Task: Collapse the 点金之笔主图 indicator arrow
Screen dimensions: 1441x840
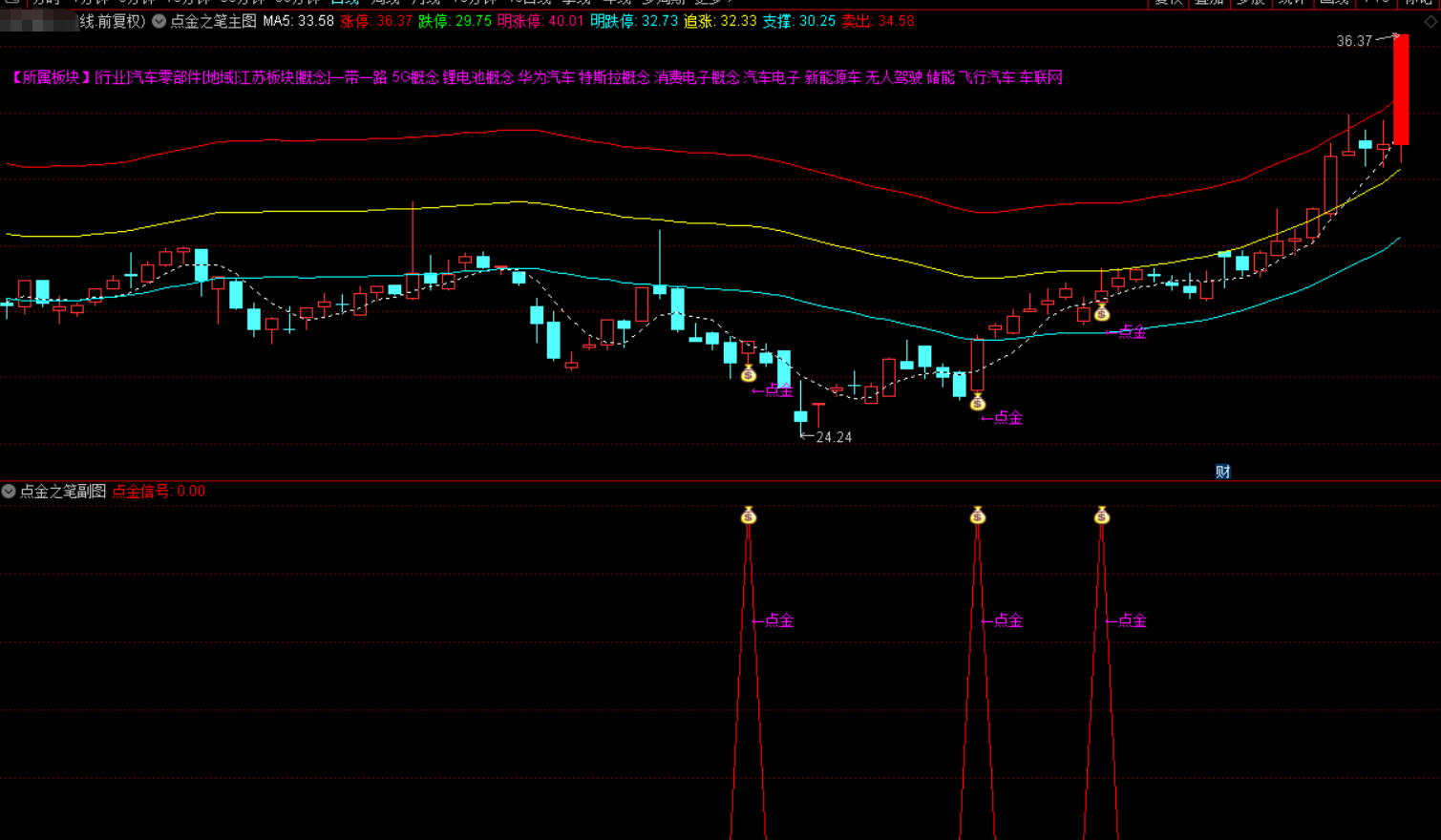Action: (x=159, y=21)
